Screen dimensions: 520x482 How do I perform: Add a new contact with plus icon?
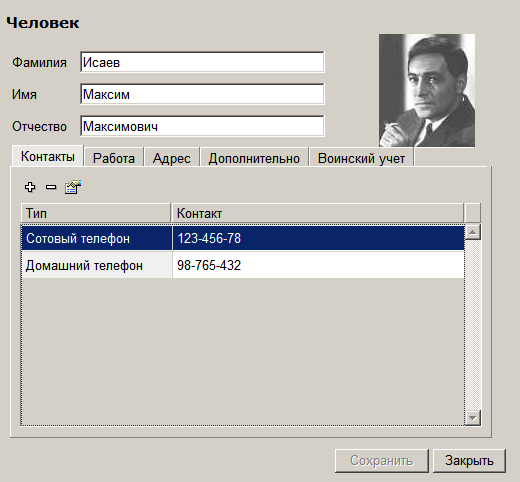coord(30,187)
